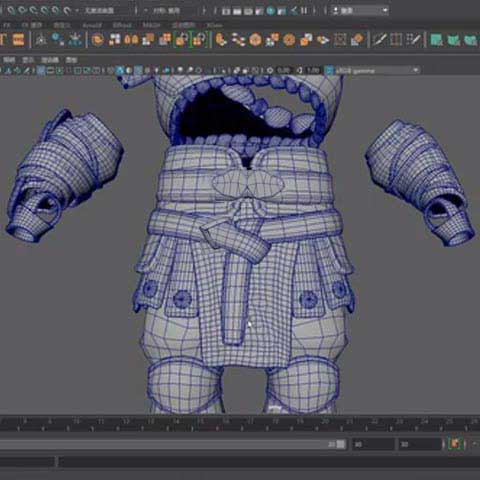The image size is (480, 480).
Task: Click the exposure value field 0.00
Action: [283, 70]
